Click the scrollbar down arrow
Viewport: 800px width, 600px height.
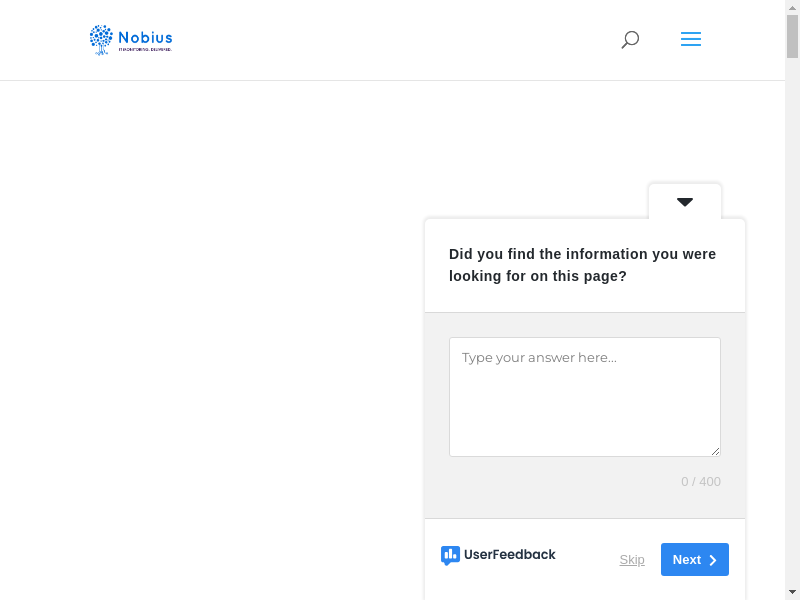(792, 591)
